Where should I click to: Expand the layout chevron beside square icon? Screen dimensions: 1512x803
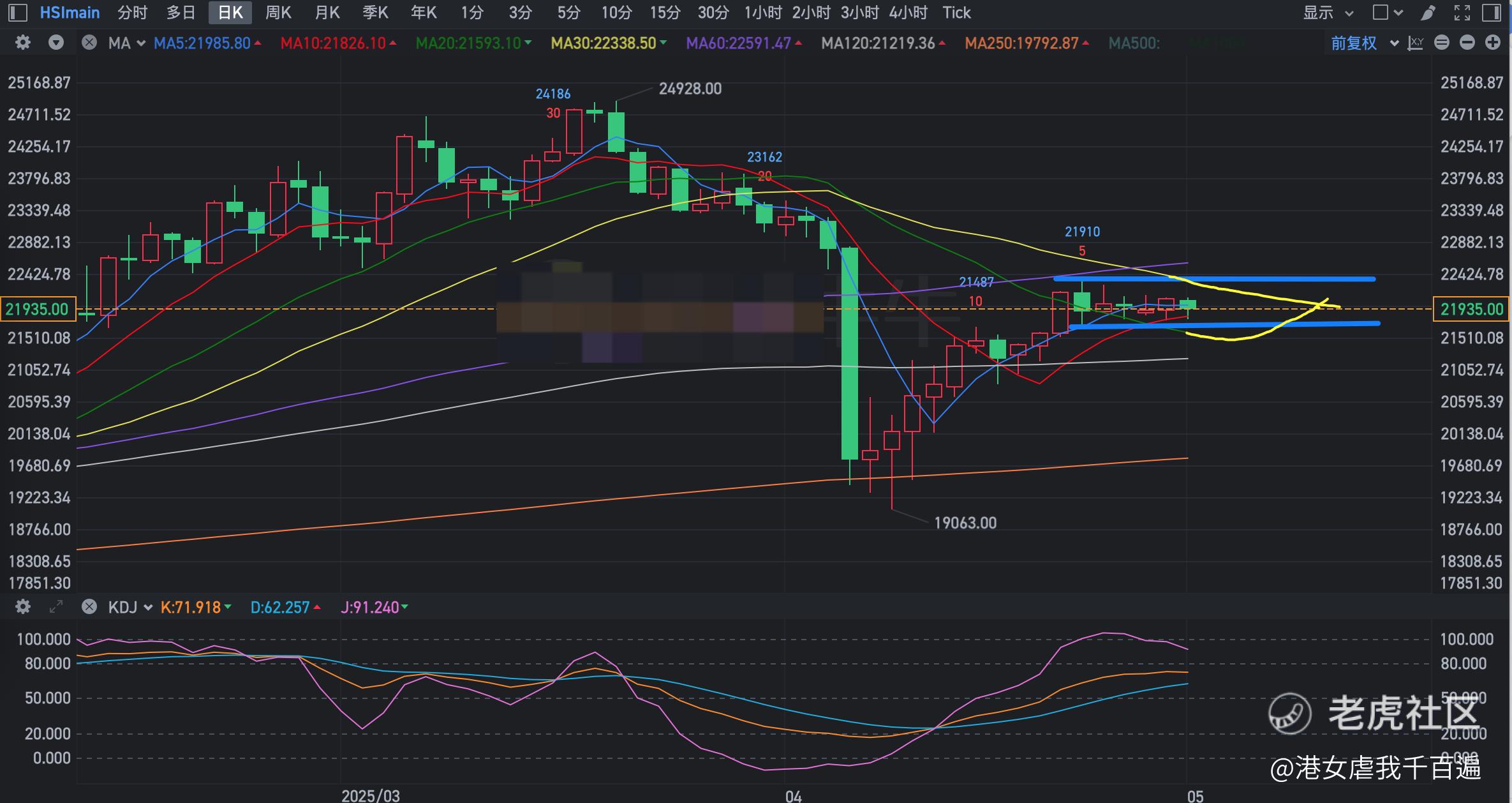1398,13
